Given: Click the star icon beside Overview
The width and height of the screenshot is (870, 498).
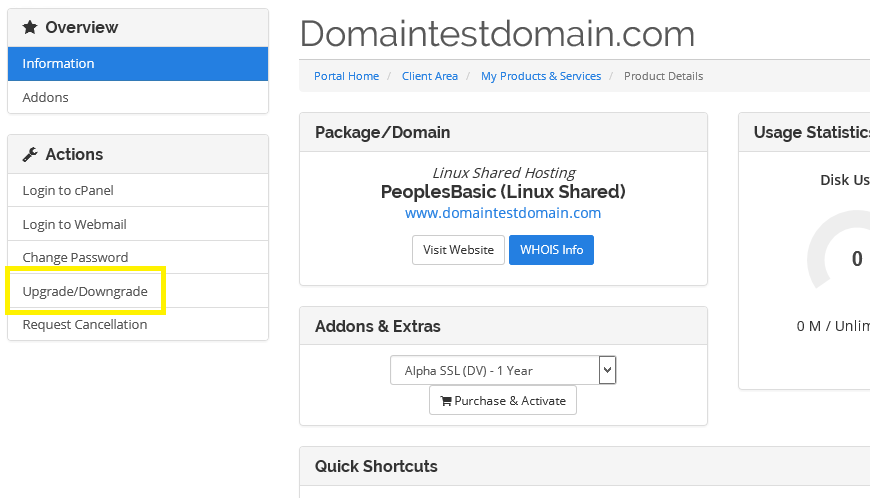Looking at the screenshot, I should [x=30, y=27].
